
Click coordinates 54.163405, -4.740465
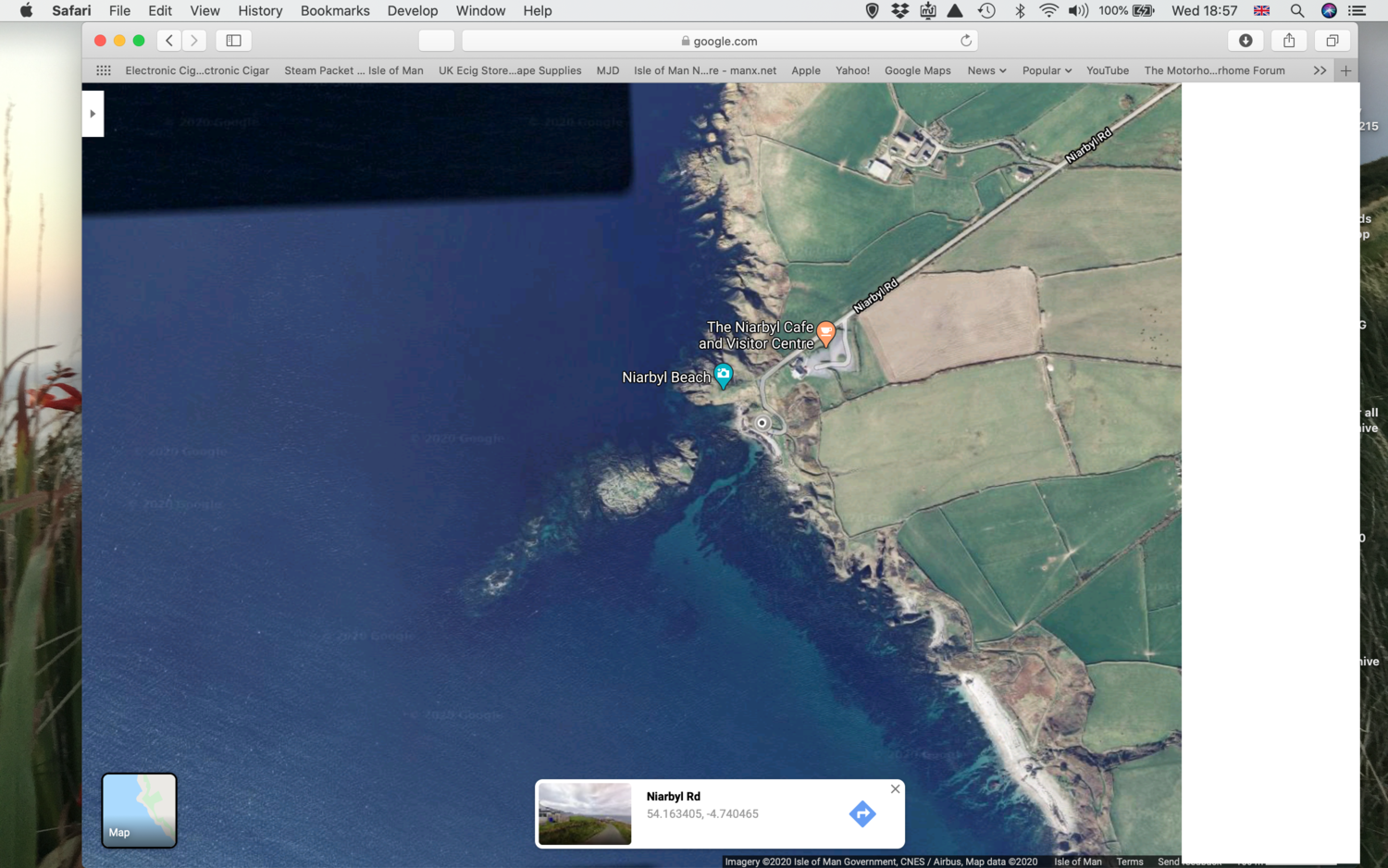tap(702, 814)
